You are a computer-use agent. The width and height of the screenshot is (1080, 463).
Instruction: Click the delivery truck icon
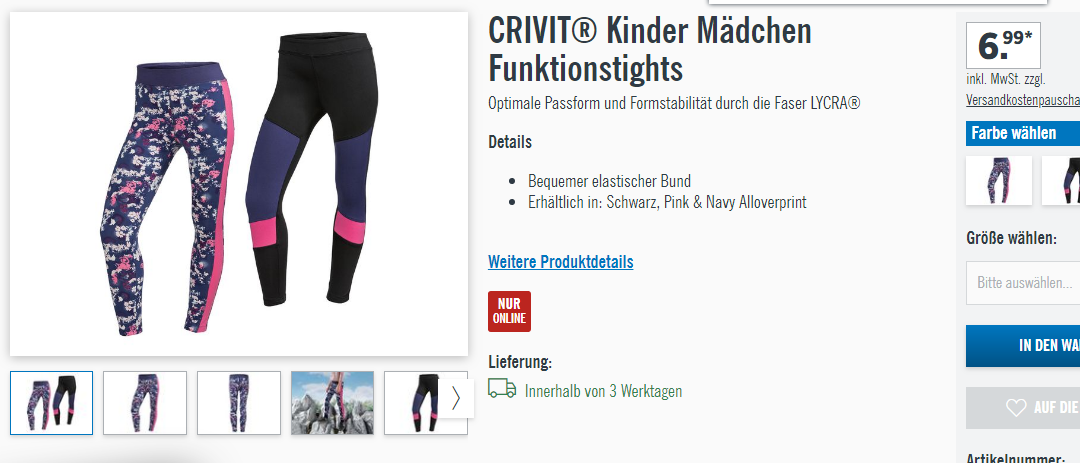(x=501, y=389)
